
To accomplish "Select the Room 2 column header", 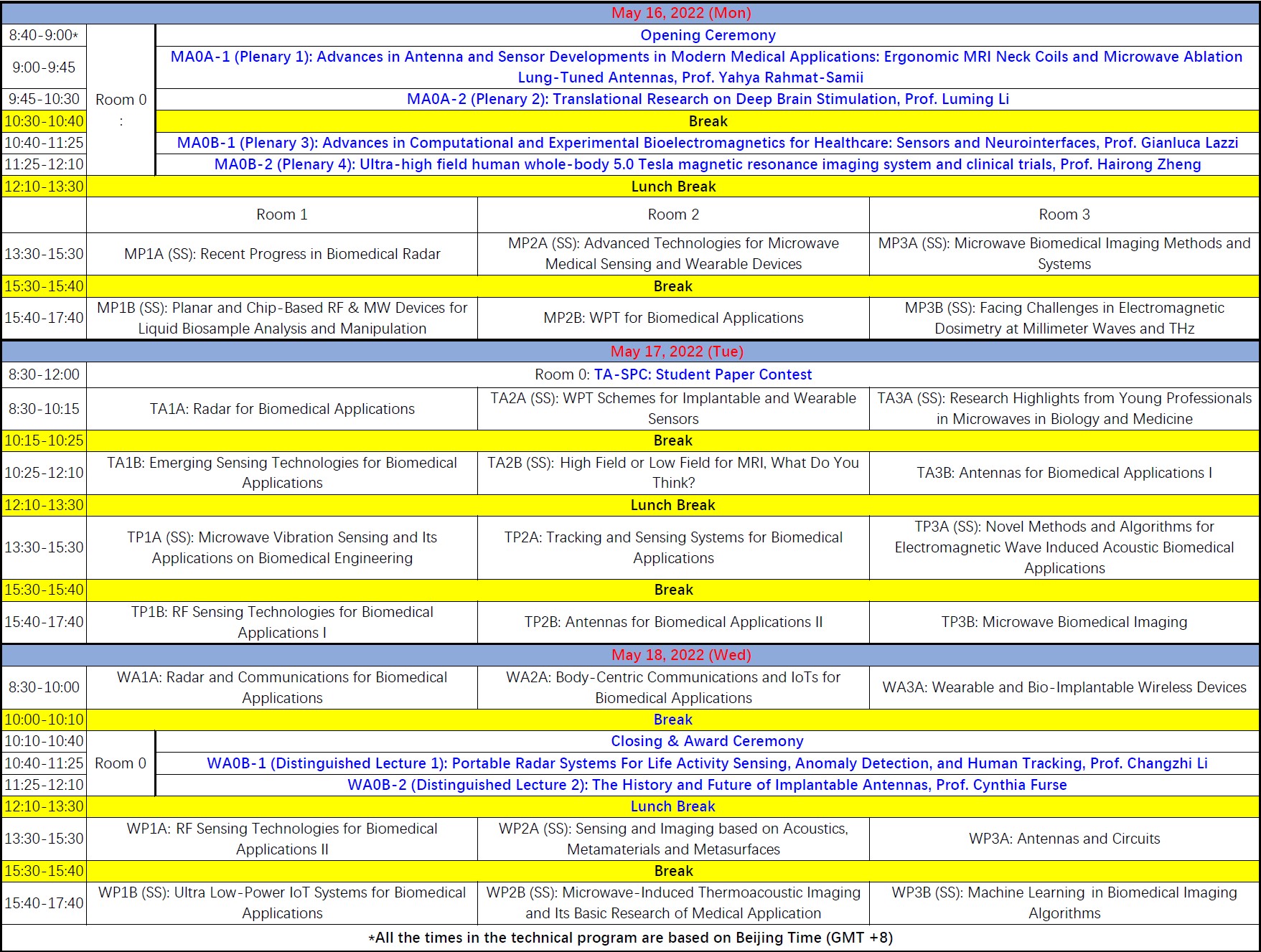I will [673, 215].
